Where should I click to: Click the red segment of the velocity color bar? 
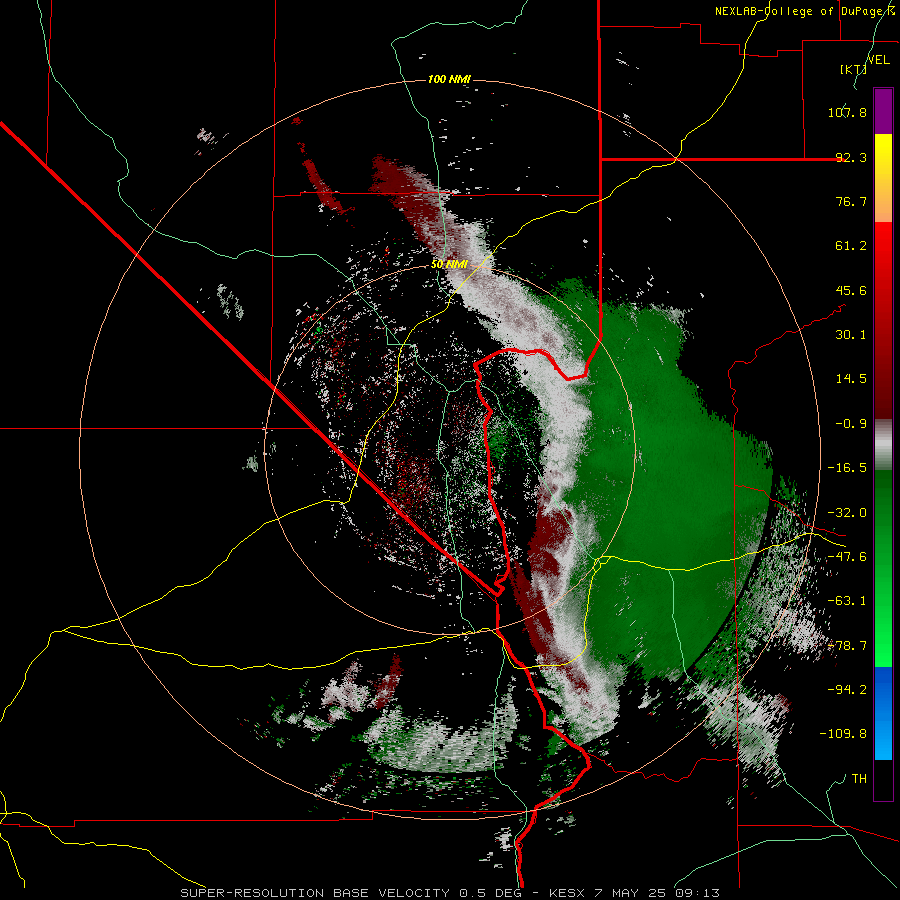point(883,320)
